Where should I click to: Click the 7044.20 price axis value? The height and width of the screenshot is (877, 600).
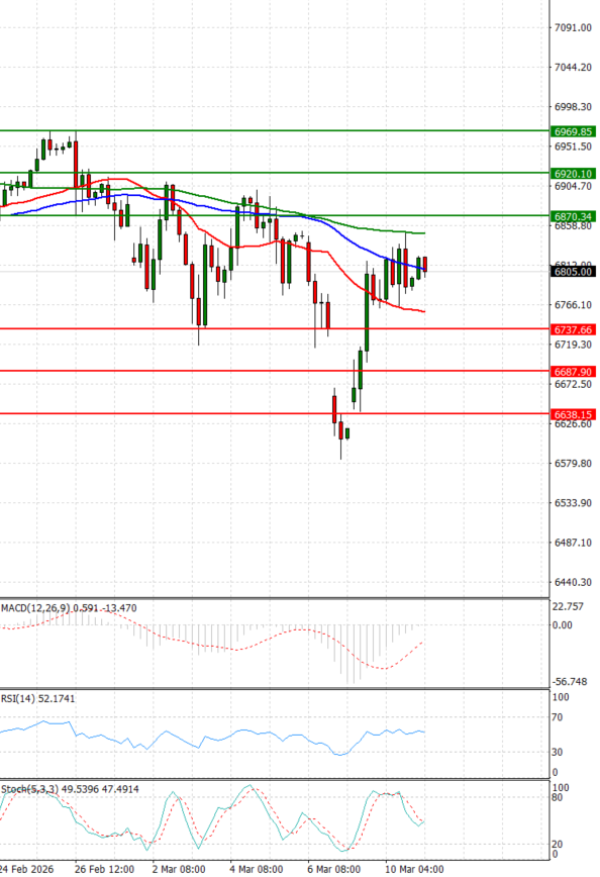[x=573, y=67]
